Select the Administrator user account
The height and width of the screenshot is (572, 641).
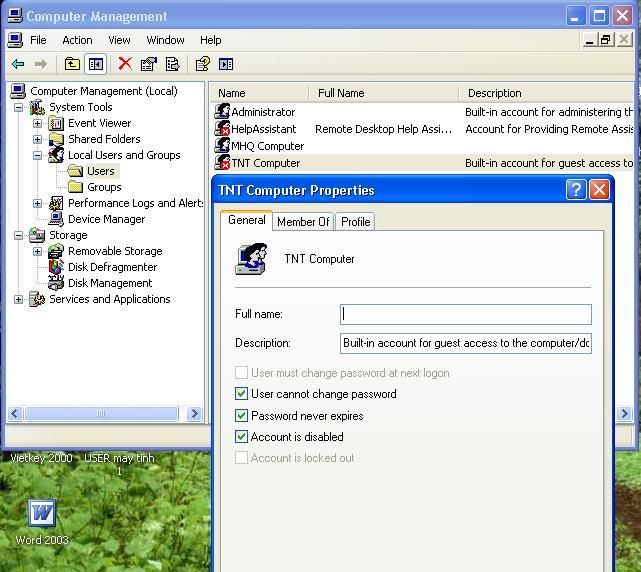click(262, 112)
